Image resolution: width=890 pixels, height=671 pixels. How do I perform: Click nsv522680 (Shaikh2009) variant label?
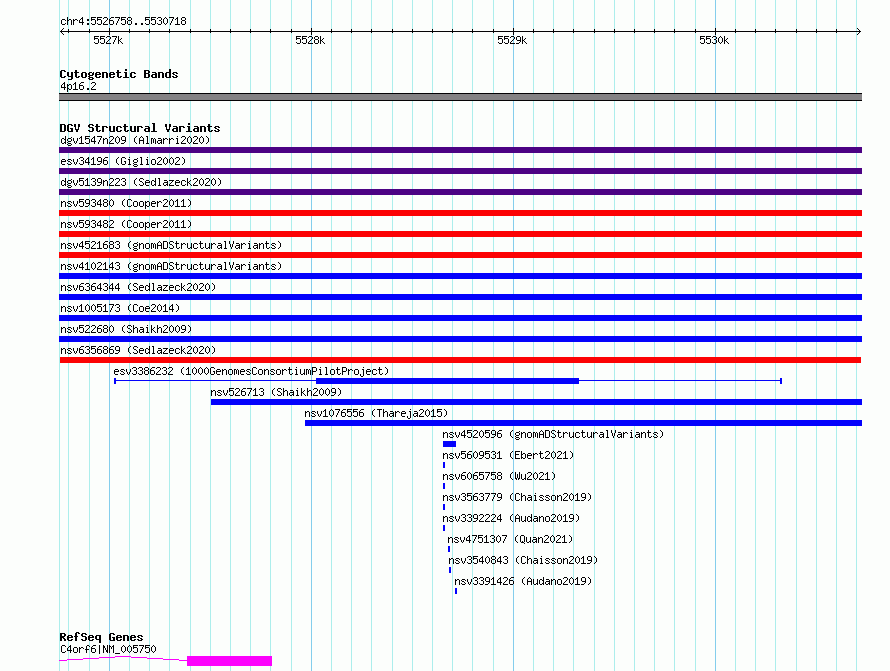[126, 329]
